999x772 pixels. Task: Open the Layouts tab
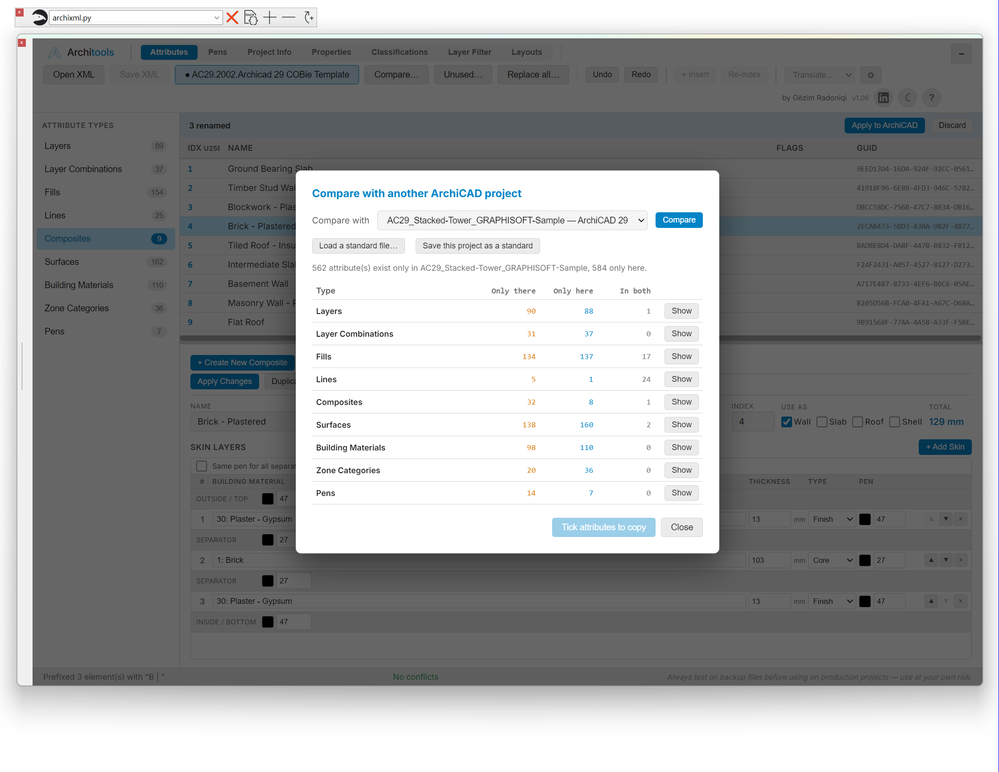[x=527, y=52]
